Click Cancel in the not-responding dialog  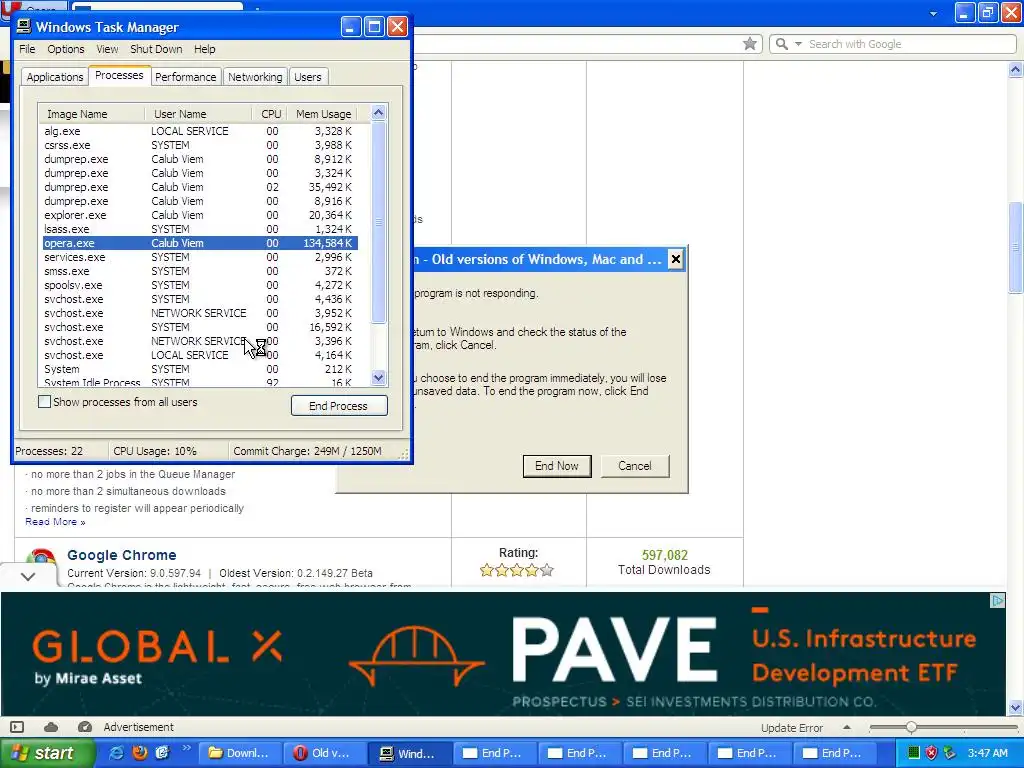point(635,466)
